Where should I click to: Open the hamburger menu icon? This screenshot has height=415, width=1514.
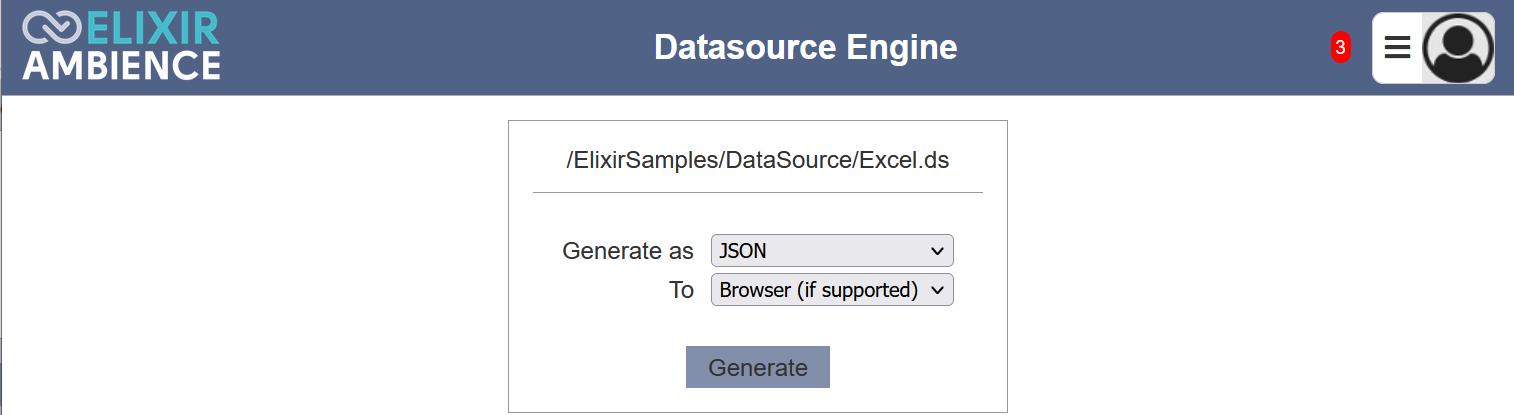[1397, 47]
